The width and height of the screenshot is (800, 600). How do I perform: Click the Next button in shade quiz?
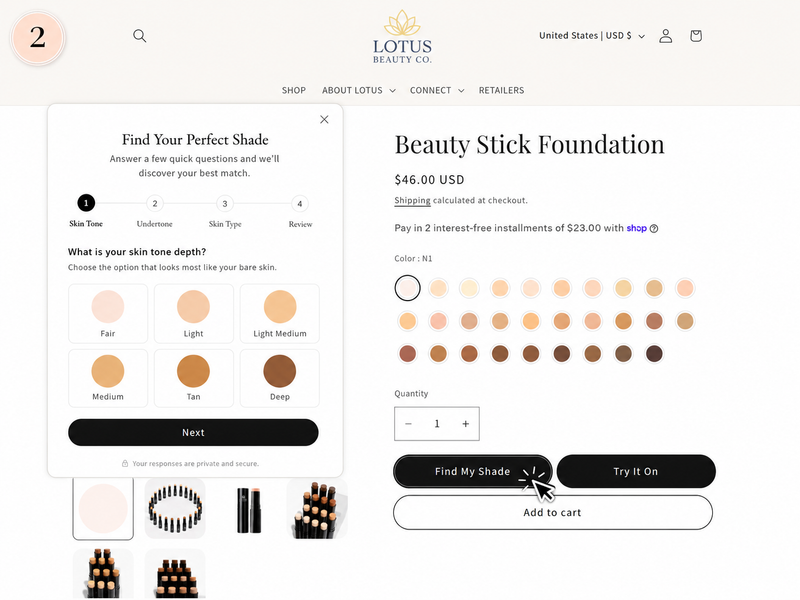point(193,432)
